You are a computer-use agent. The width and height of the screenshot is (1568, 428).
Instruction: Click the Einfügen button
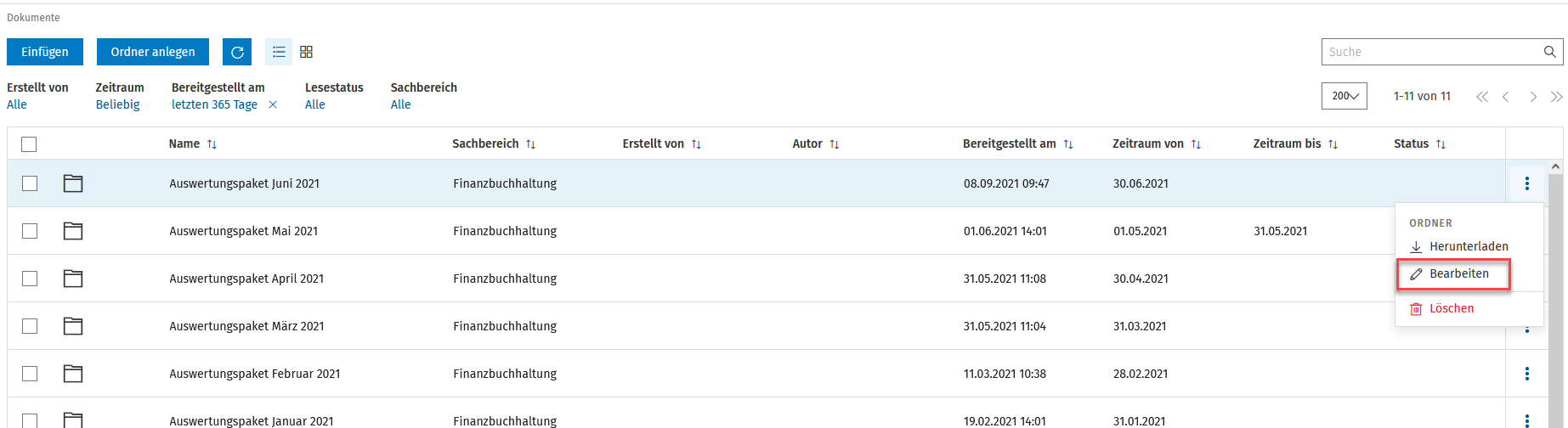[x=45, y=52]
